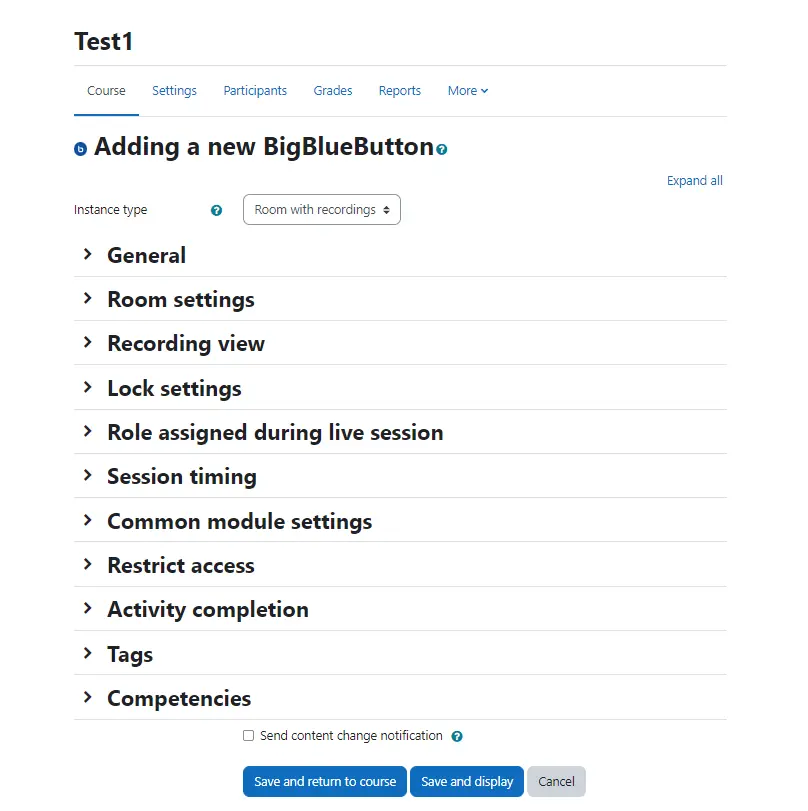Click the Save and display button
This screenshot has height=811, width=808.
click(x=467, y=782)
